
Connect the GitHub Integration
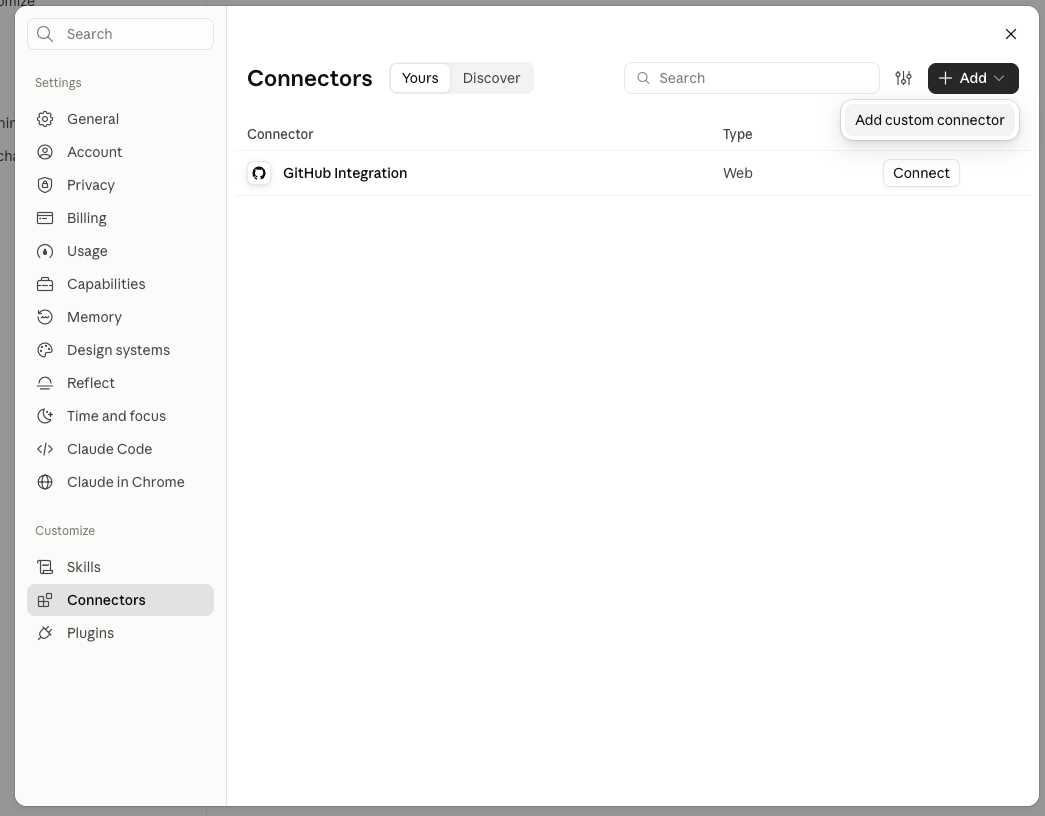921,173
